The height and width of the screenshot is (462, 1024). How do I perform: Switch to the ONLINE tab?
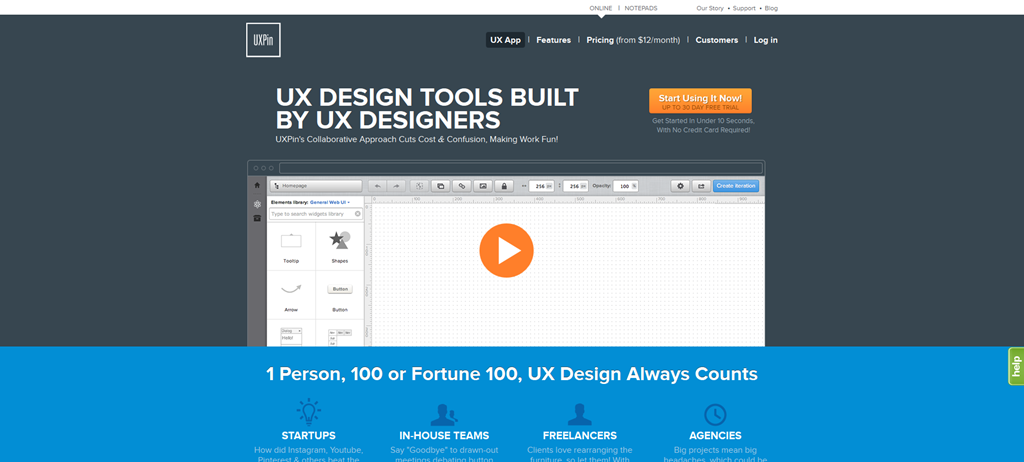(x=601, y=8)
